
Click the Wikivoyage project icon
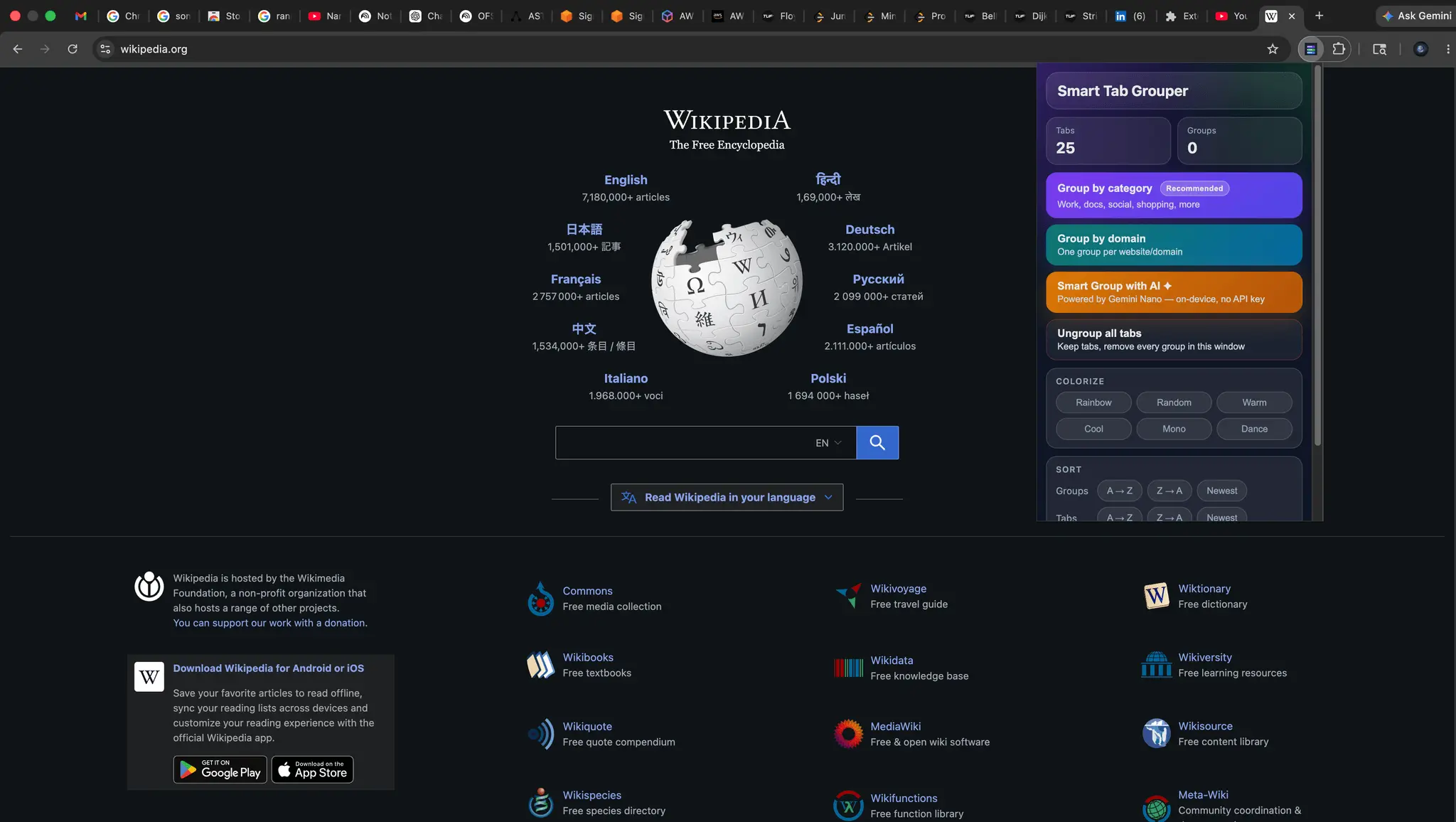coord(848,596)
